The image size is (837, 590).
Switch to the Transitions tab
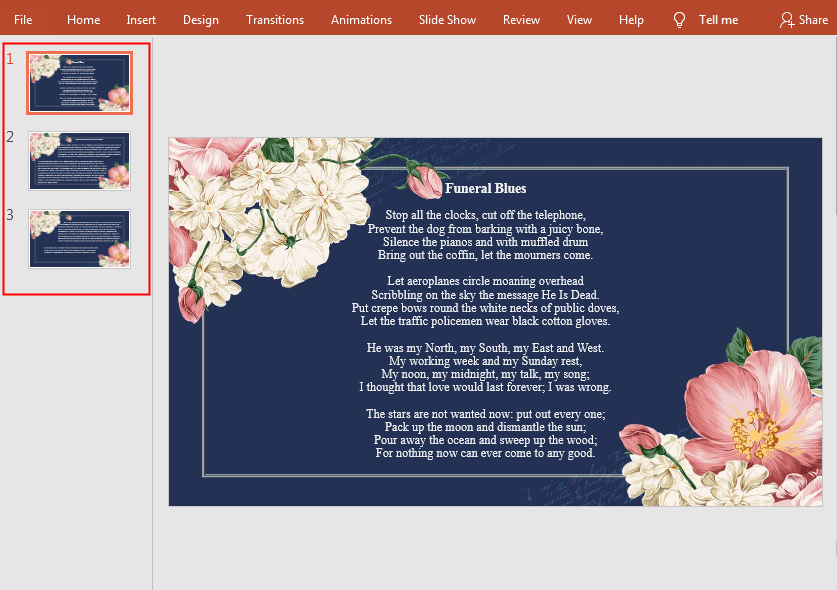[x=275, y=20]
